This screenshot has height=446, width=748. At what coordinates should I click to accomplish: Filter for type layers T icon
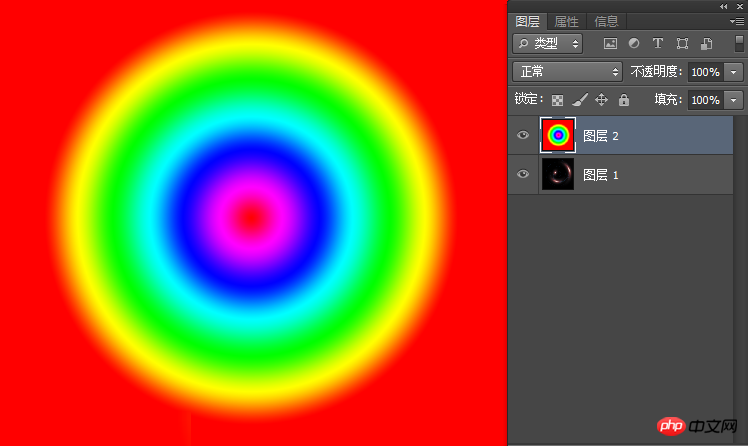point(658,43)
